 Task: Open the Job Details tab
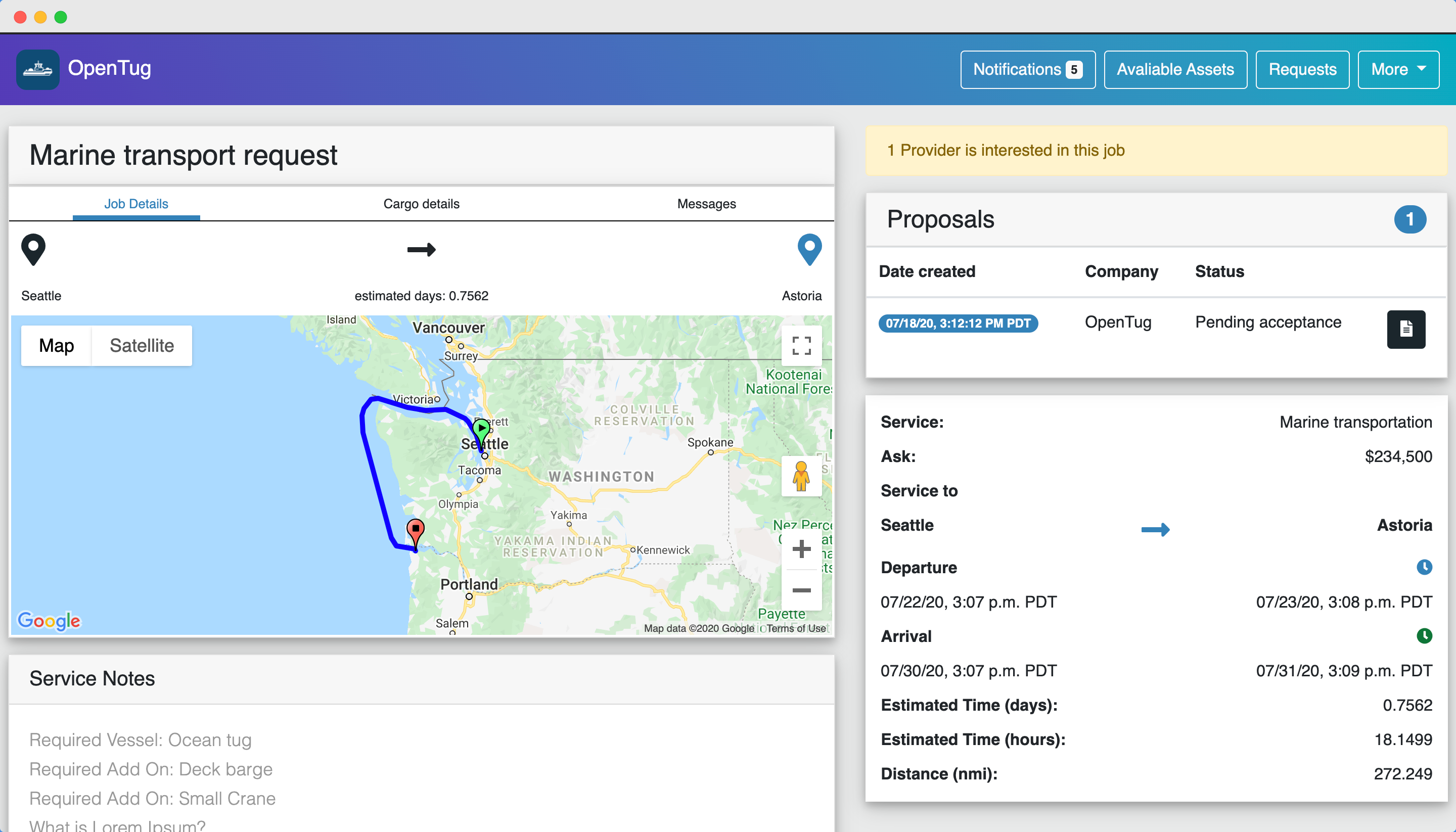click(x=136, y=203)
